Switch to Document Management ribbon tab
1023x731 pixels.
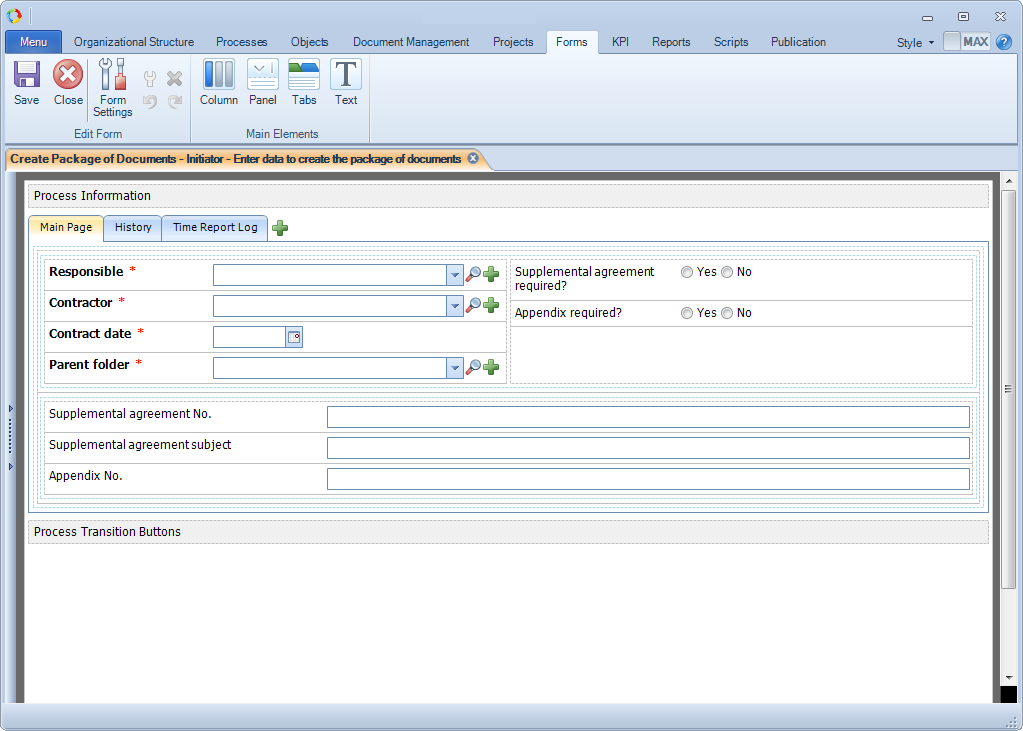tap(411, 42)
